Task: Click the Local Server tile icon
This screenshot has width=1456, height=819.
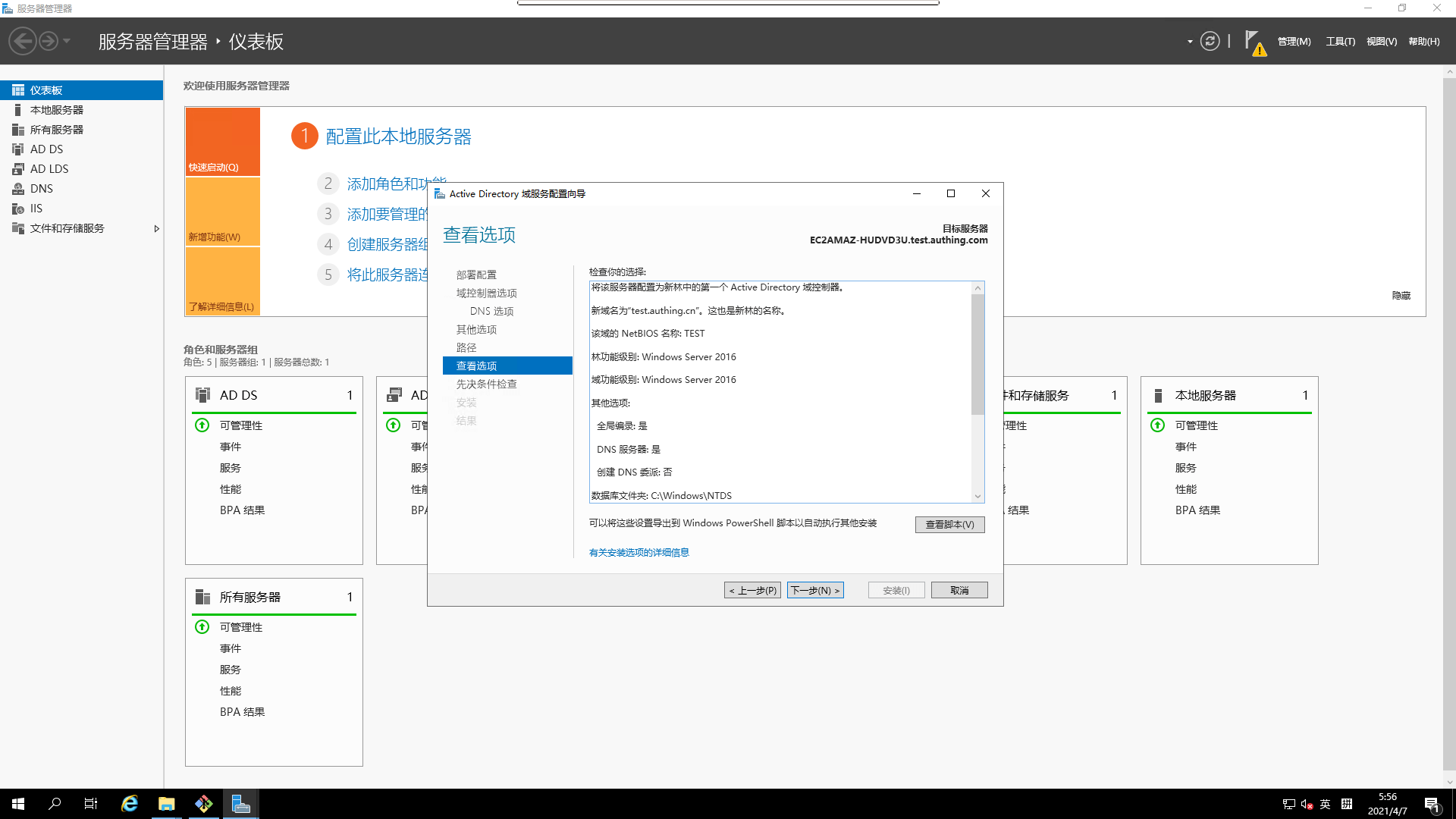Action: [x=1158, y=395]
